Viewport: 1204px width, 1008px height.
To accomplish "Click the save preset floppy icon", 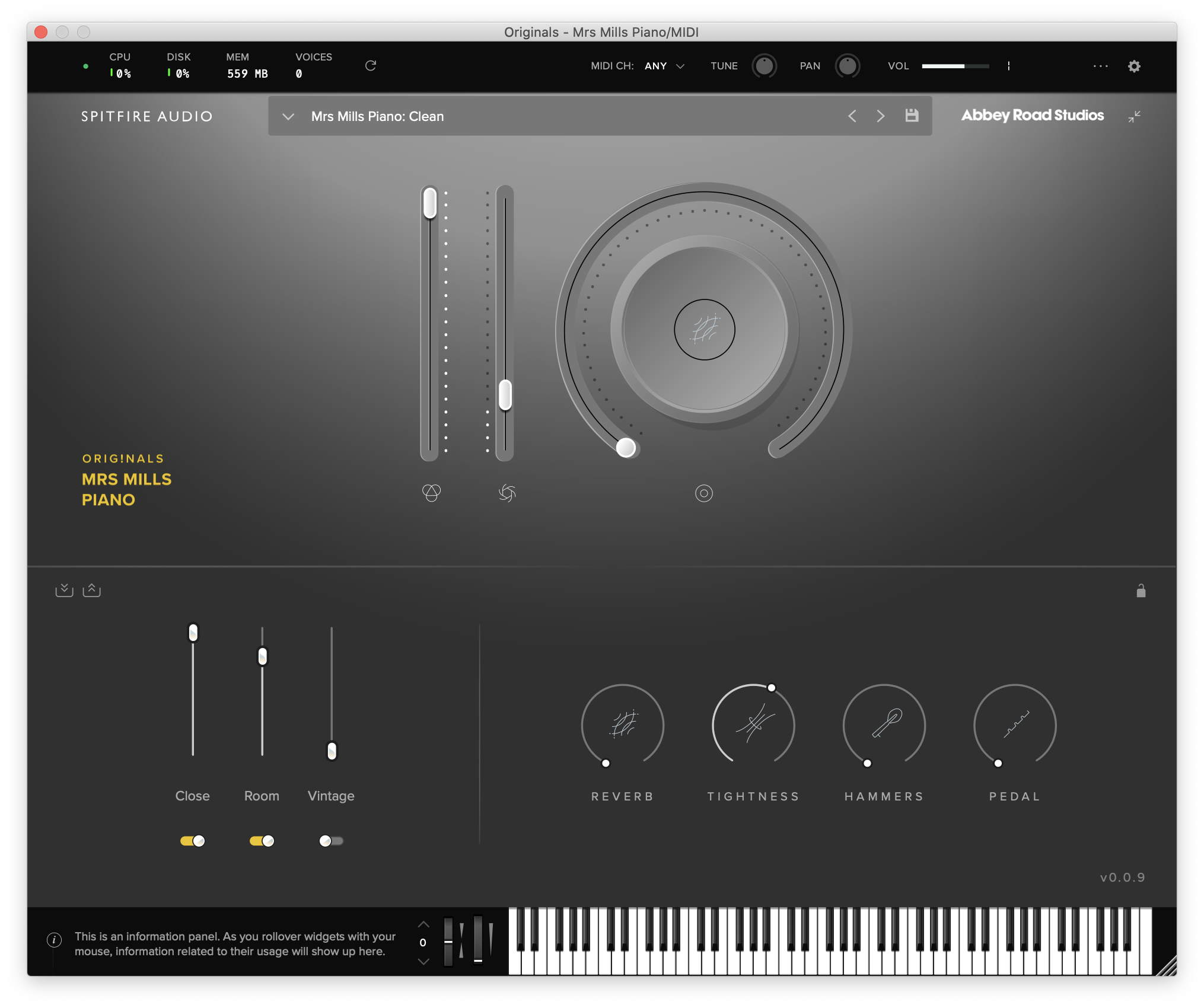I will (x=912, y=116).
